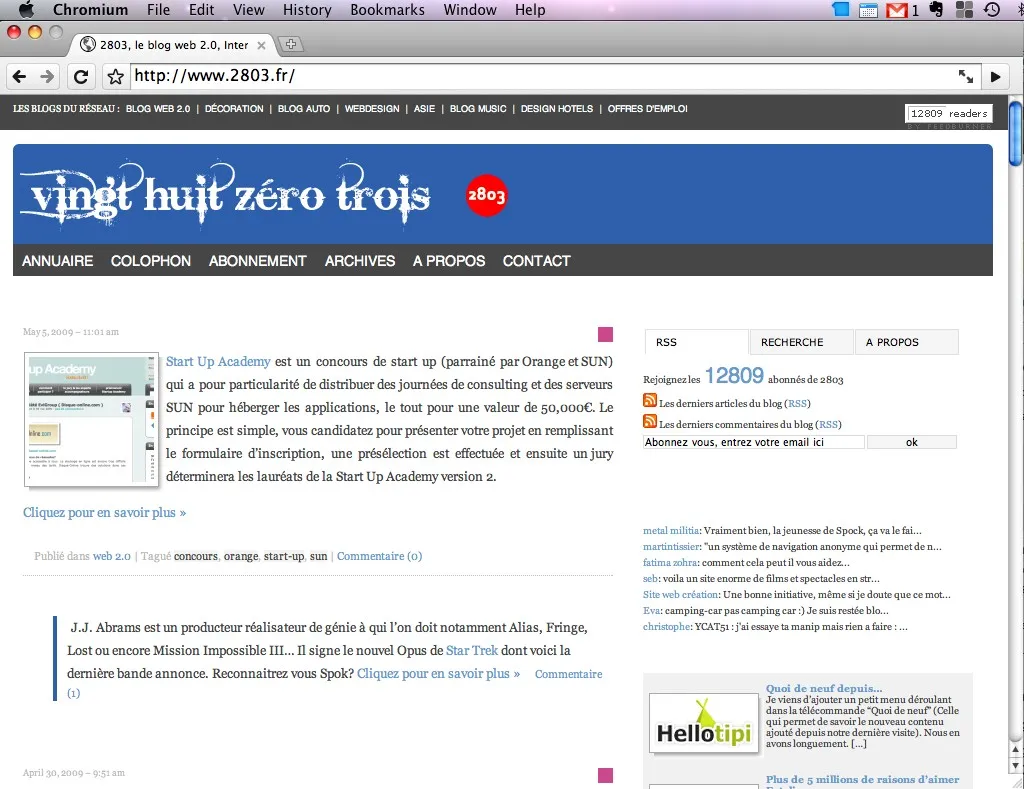Screen dimensions: 1024x789
Task: Open metal militia's comment link
Action: (671, 530)
